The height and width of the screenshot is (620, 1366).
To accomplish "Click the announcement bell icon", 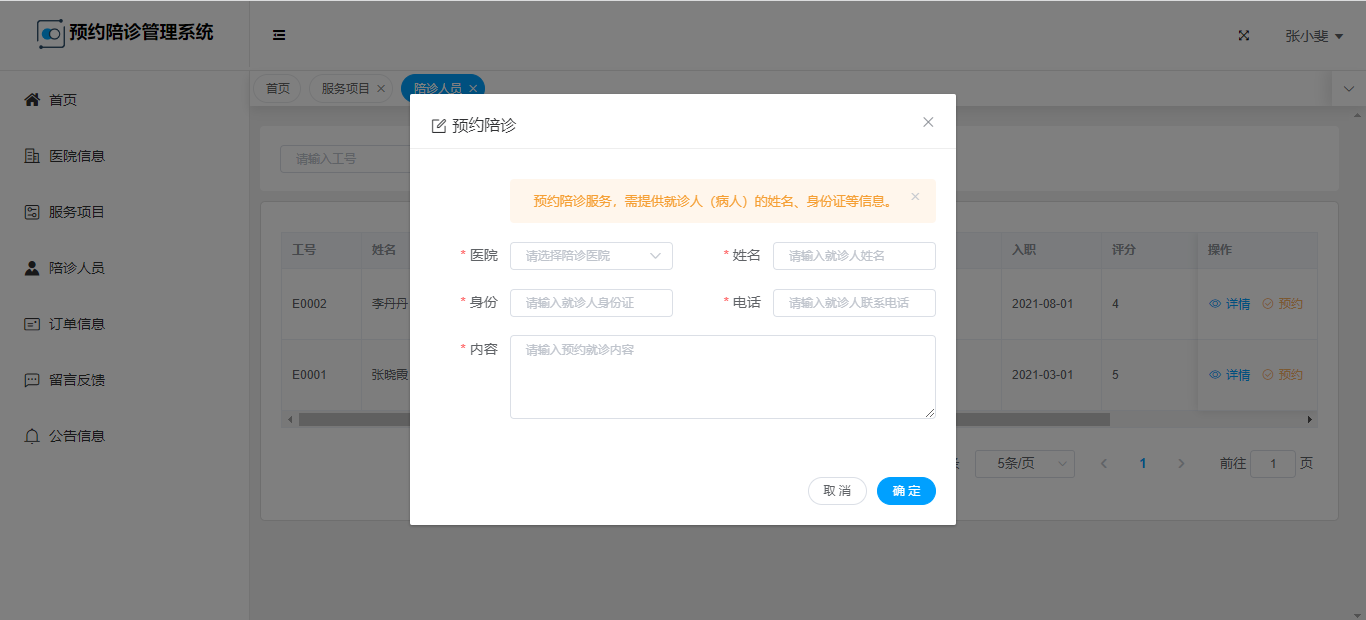I will (32, 436).
